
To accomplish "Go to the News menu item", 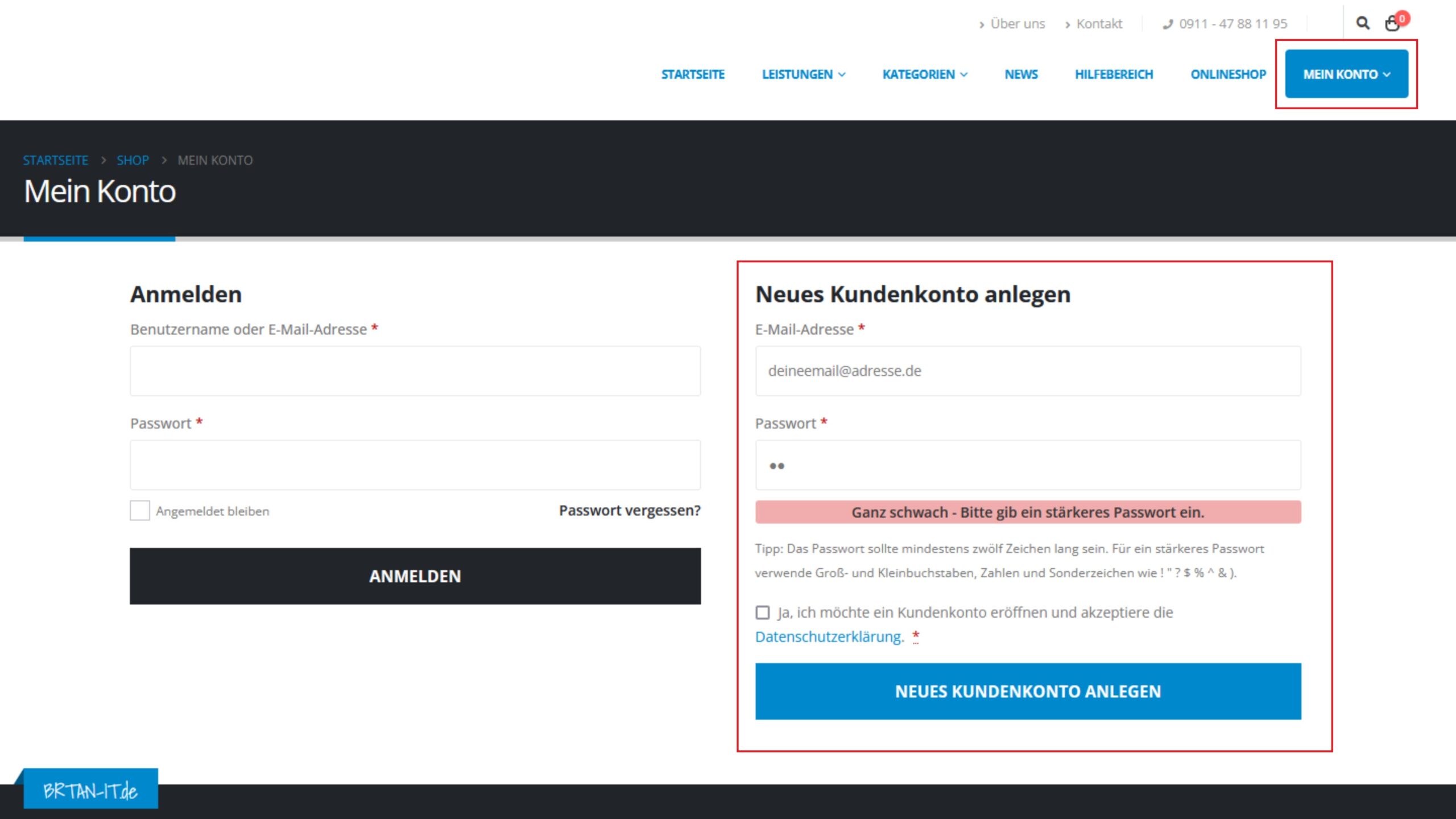I will click(1021, 75).
